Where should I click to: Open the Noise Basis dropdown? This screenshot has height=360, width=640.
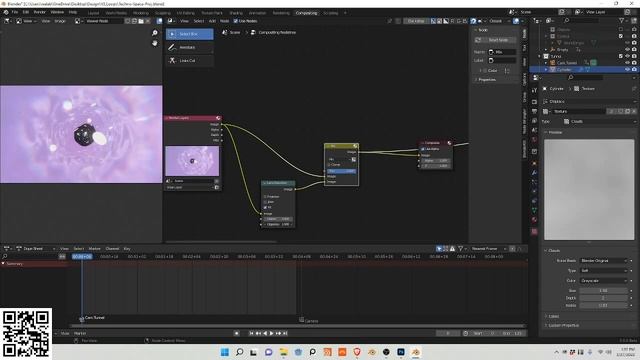tap(604, 260)
